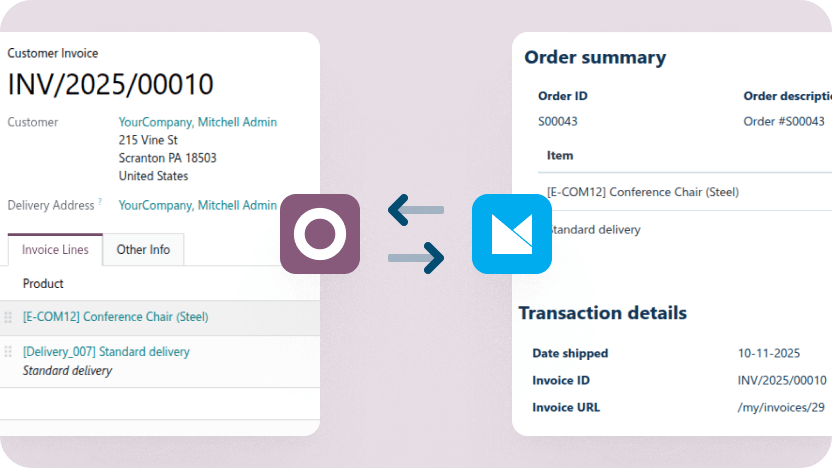The width and height of the screenshot is (832, 468).
Task: Click invoice number INV/2025/00010 heading
Action: tap(110, 85)
